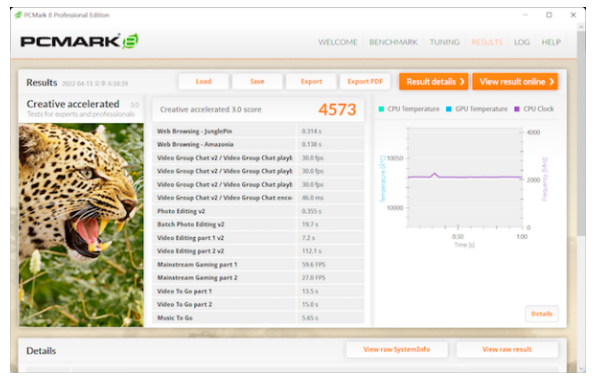596x377 pixels.
Task: Click the CPU Temperature legend swatch
Action: click(381, 109)
